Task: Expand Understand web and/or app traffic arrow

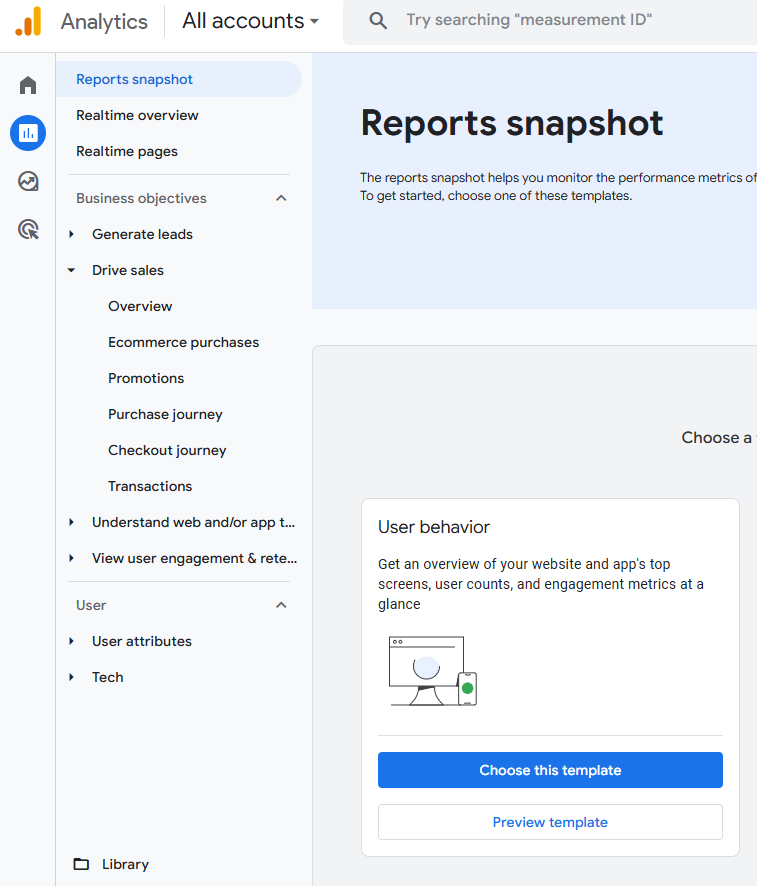Action: point(71,522)
